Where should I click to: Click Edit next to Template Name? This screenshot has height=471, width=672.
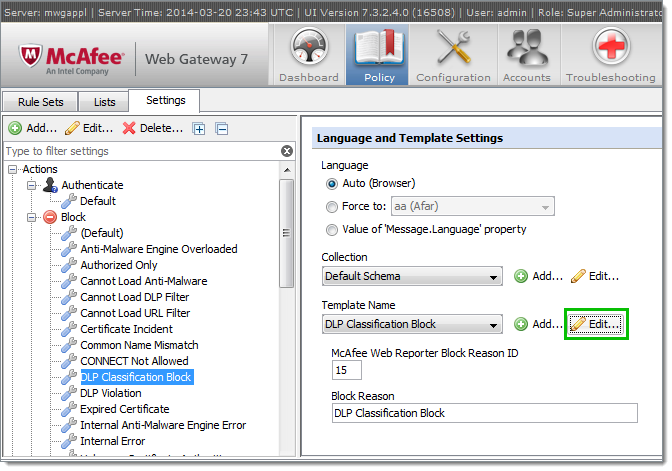click(596, 324)
